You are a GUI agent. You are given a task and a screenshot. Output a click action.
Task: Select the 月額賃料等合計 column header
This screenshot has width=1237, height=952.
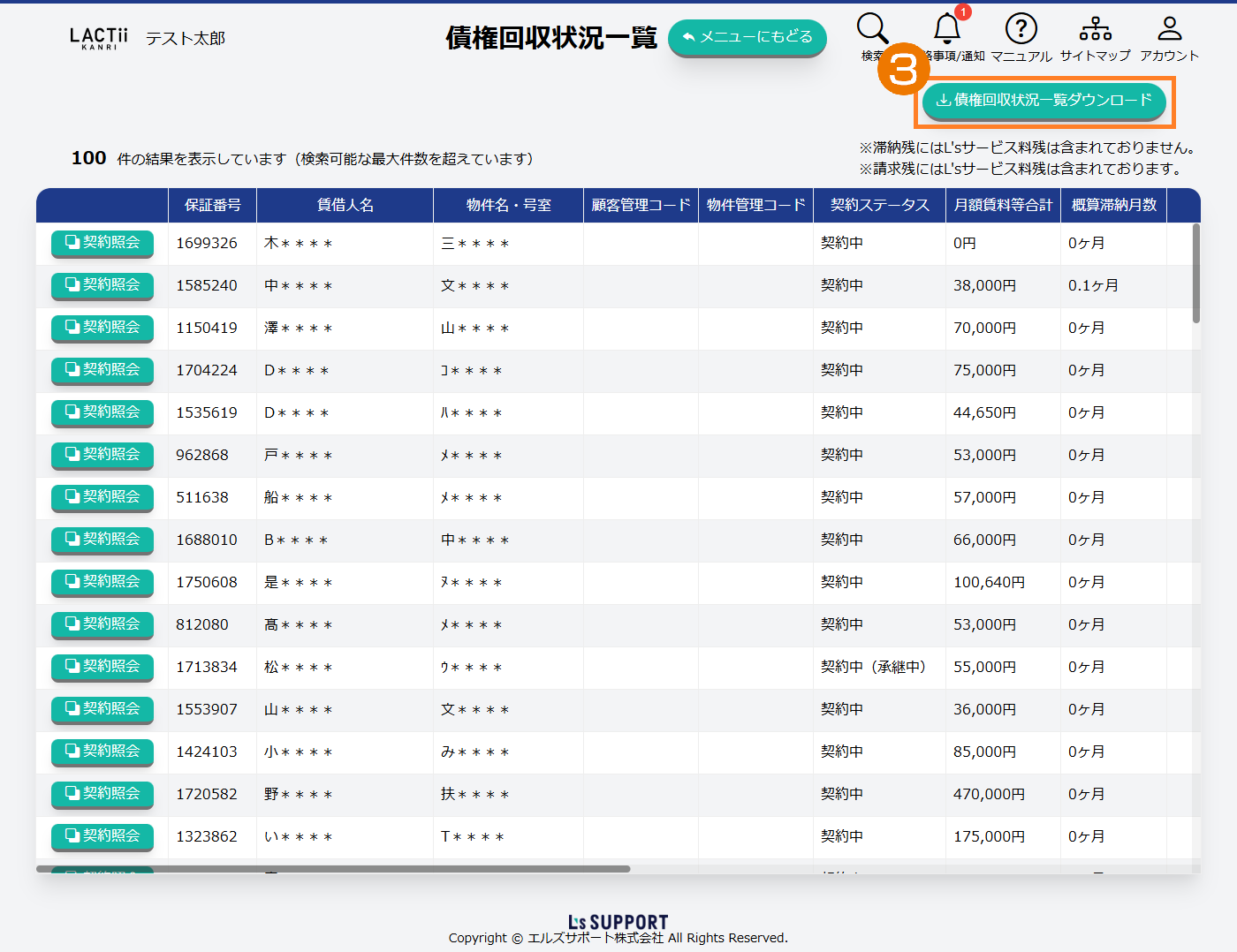tap(1003, 205)
